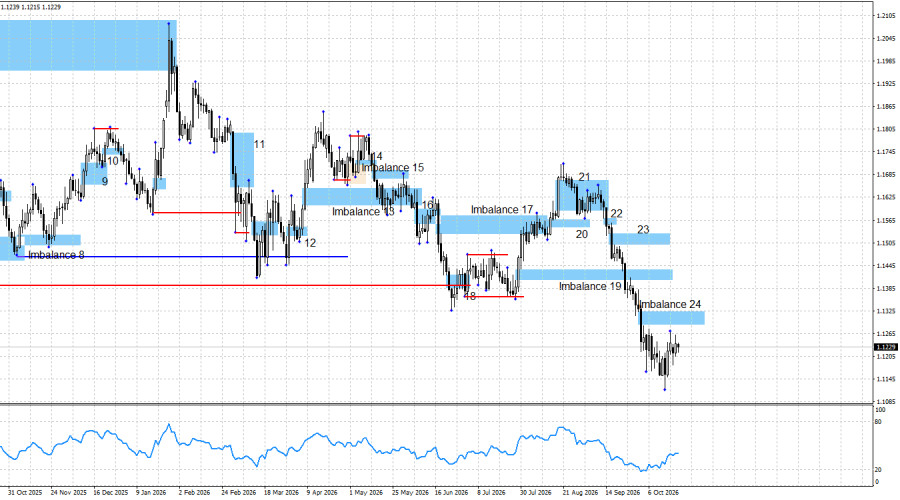Screen dimensions: 900x500
Task: Click the number 21 zone label
Action: (584, 177)
